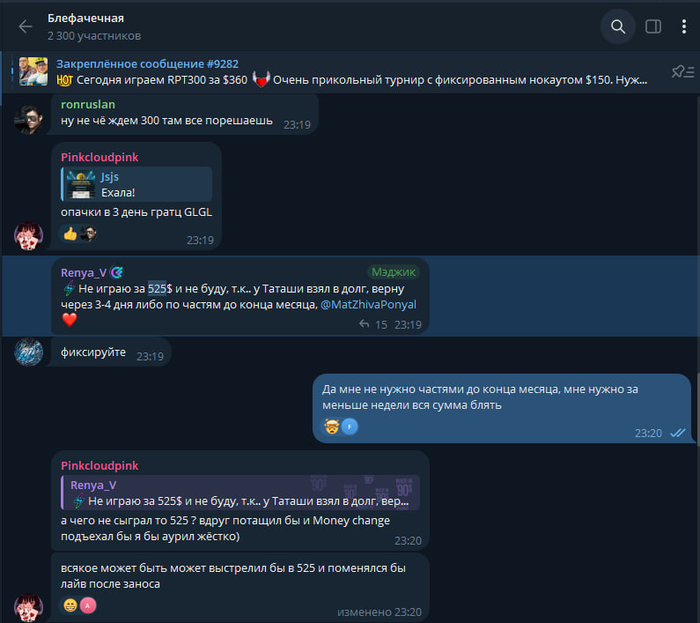
Task: Jump to the quoted Renya_V message
Action: [x=240, y=493]
